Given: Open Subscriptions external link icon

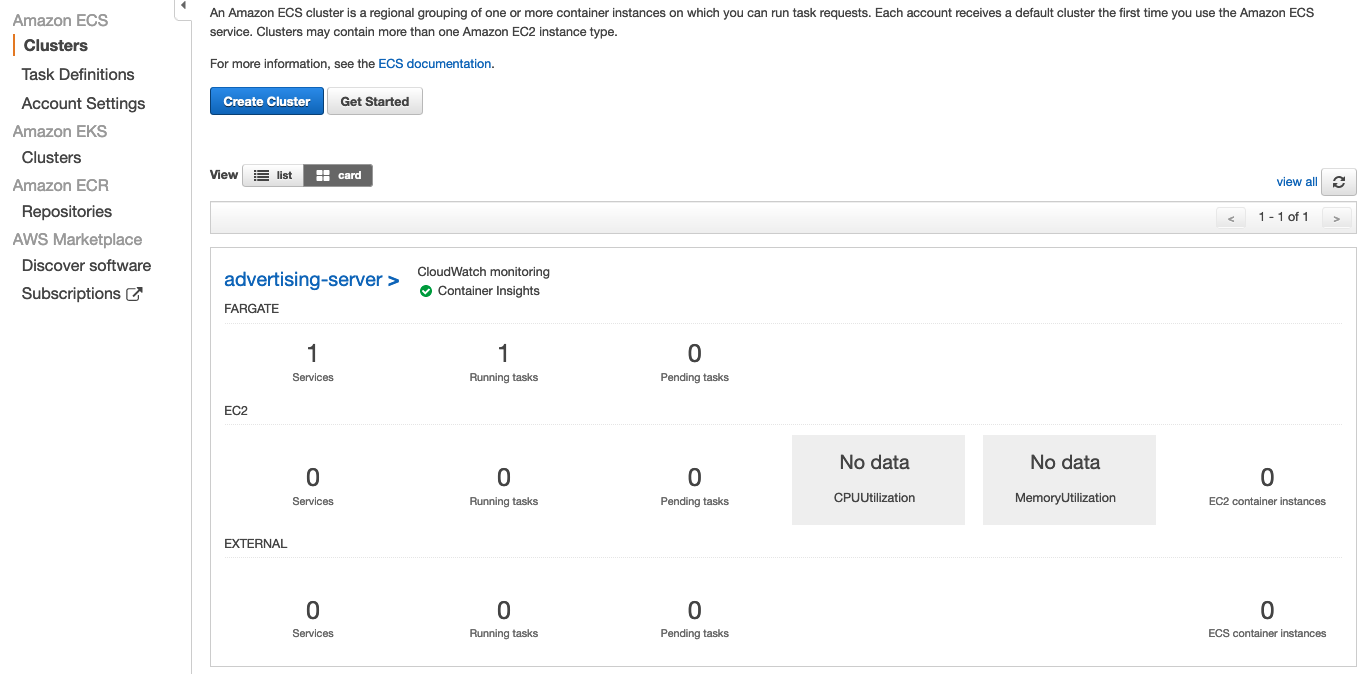Looking at the screenshot, I should pyautogui.click(x=134, y=294).
